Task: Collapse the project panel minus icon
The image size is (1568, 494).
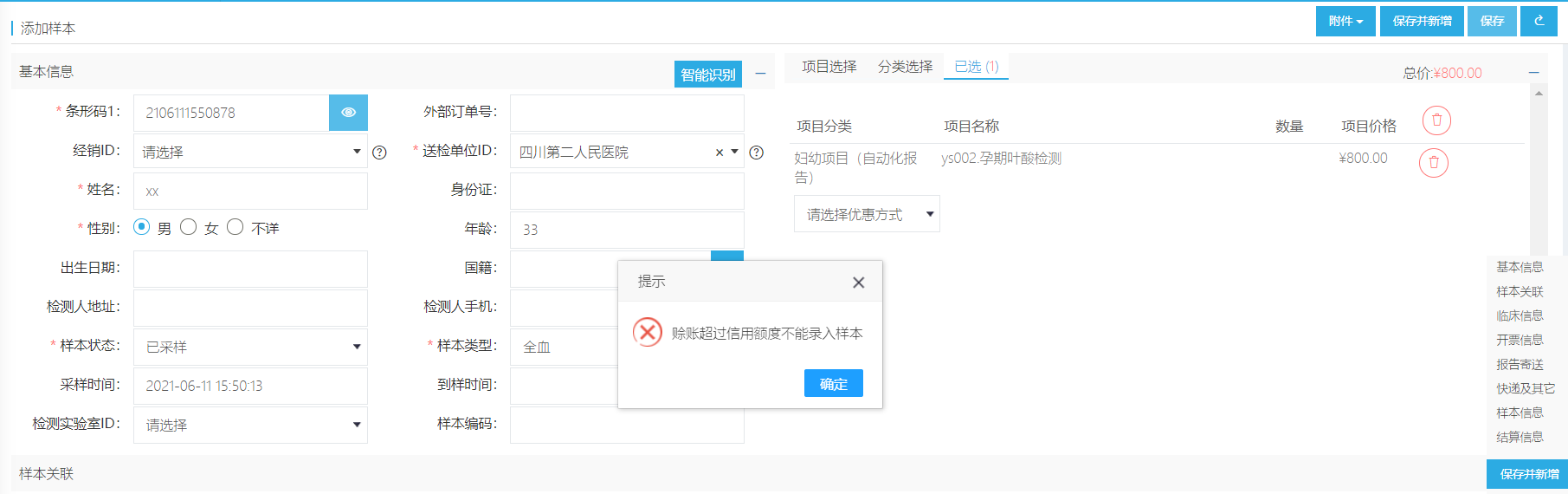Action: click(x=1533, y=73)
